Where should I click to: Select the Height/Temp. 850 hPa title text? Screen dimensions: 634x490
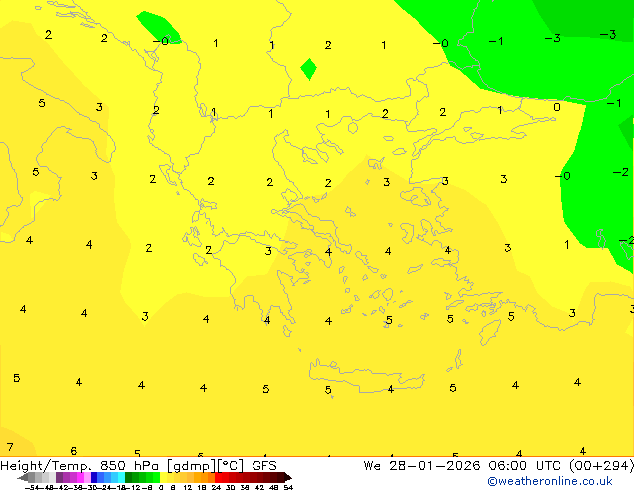point(81,466)
